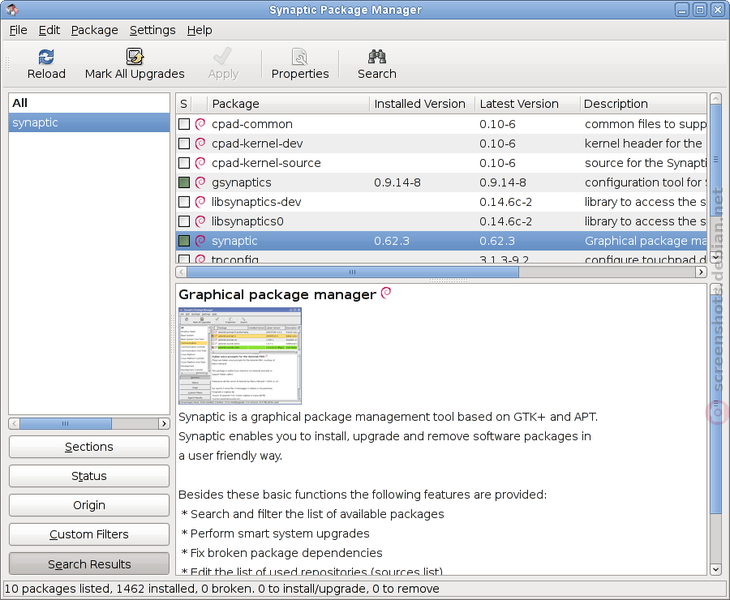730x600 pixels.
Task: Select the libsynaptics0 package name
Action: [247, 221]
